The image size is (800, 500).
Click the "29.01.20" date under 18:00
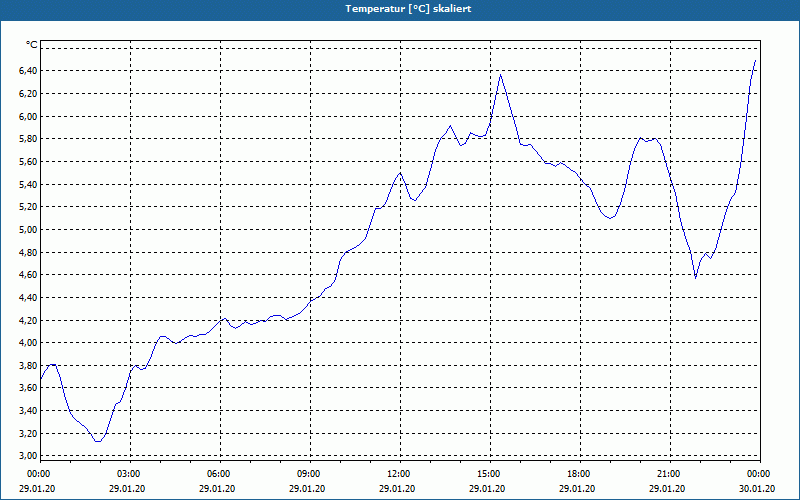pos(577,489)
